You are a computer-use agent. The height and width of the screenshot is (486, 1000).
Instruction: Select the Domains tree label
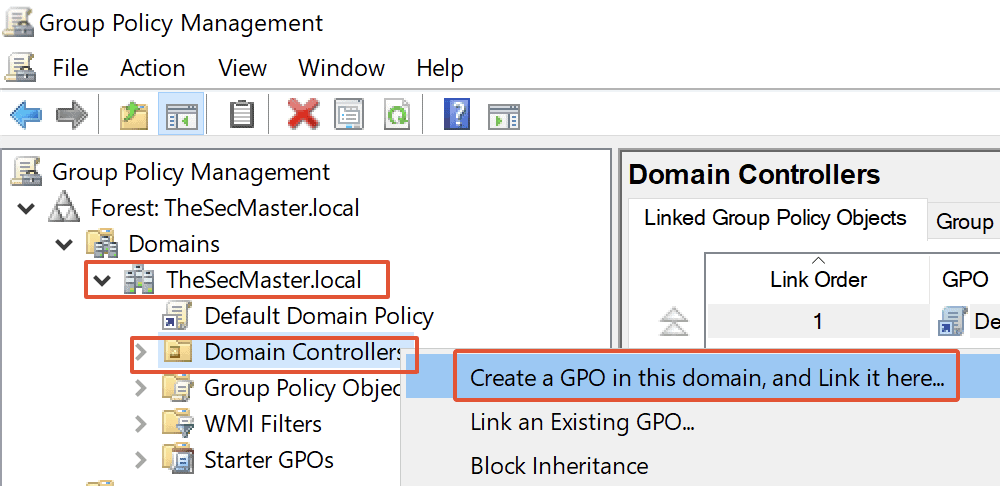pyautogui.click(x=174, y=244)
